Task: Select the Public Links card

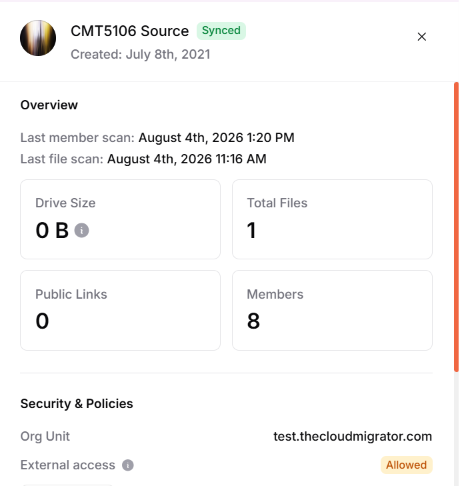Action: [120, 310]
